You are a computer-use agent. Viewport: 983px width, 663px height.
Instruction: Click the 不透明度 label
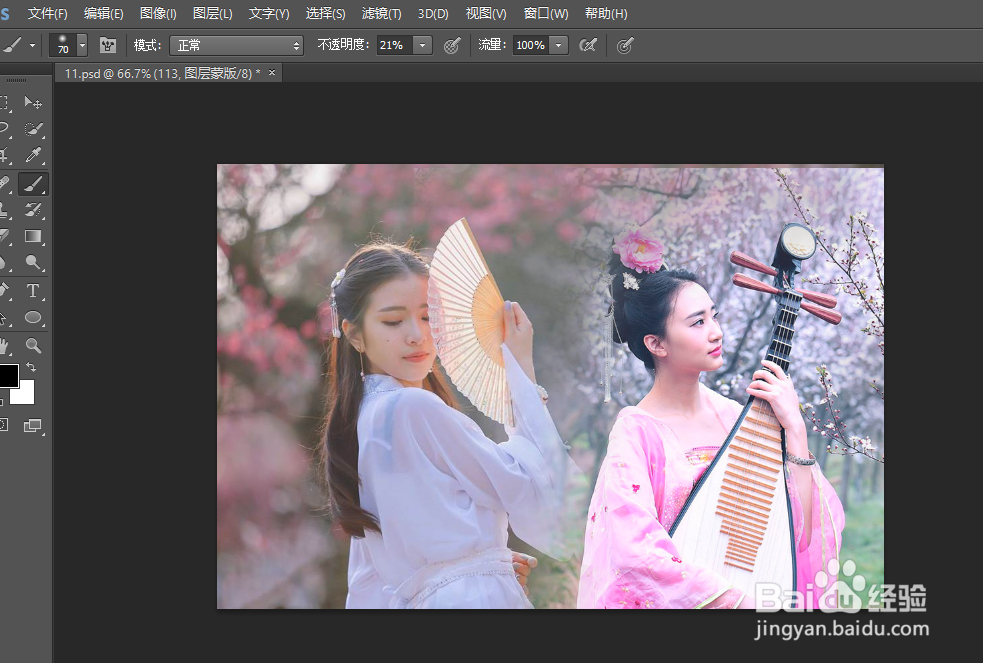(343, 45)
